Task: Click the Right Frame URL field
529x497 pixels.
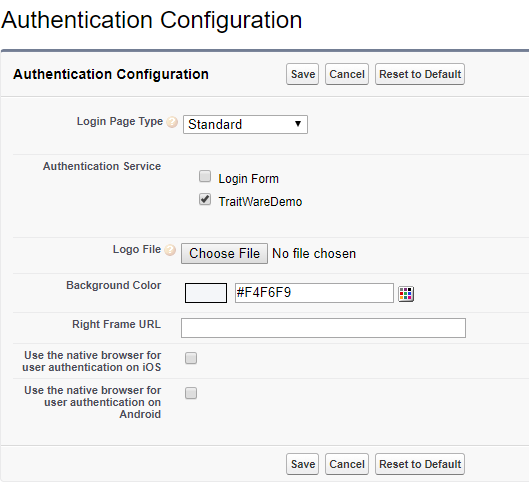Action: coord(324,328)
